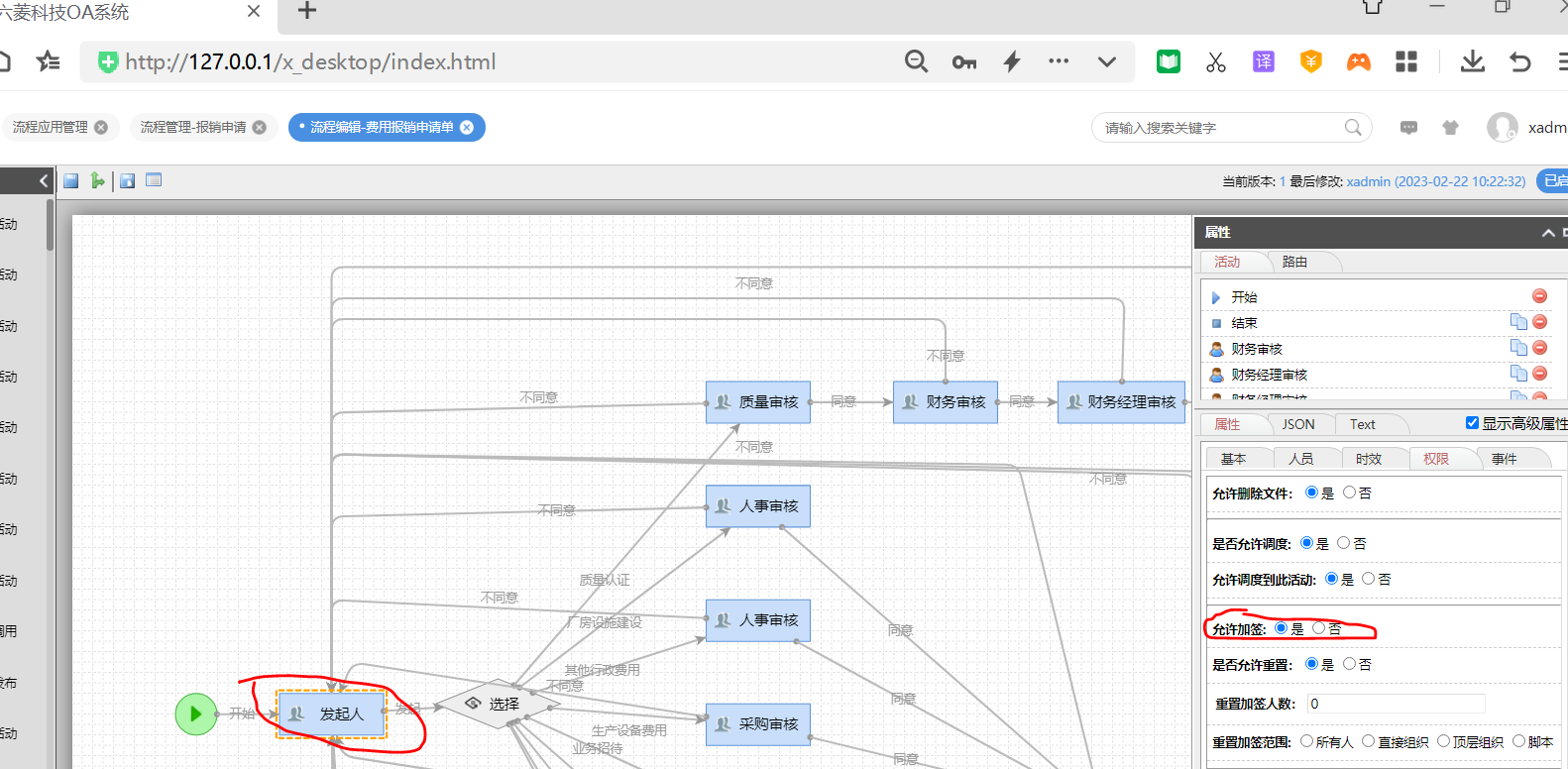The image size is (1568, 769).
Task: Click the green branch arrow toolbar icon
Action: tap(97, 180)
